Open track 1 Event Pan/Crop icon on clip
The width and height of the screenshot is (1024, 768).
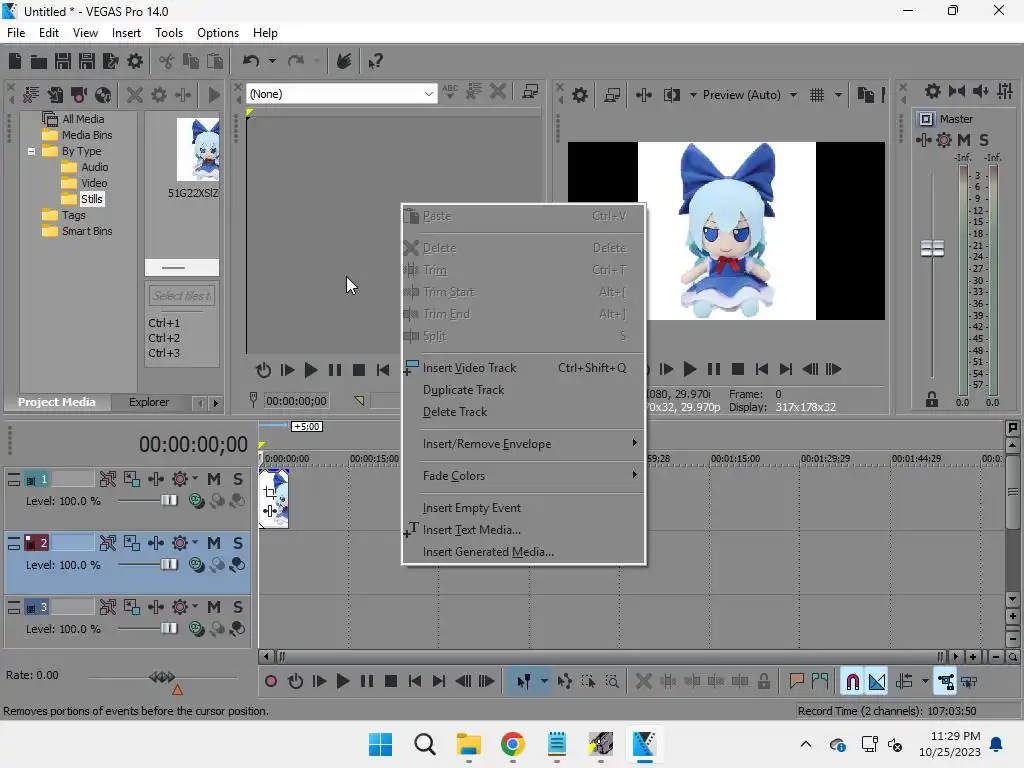click(x=269, y=492)
